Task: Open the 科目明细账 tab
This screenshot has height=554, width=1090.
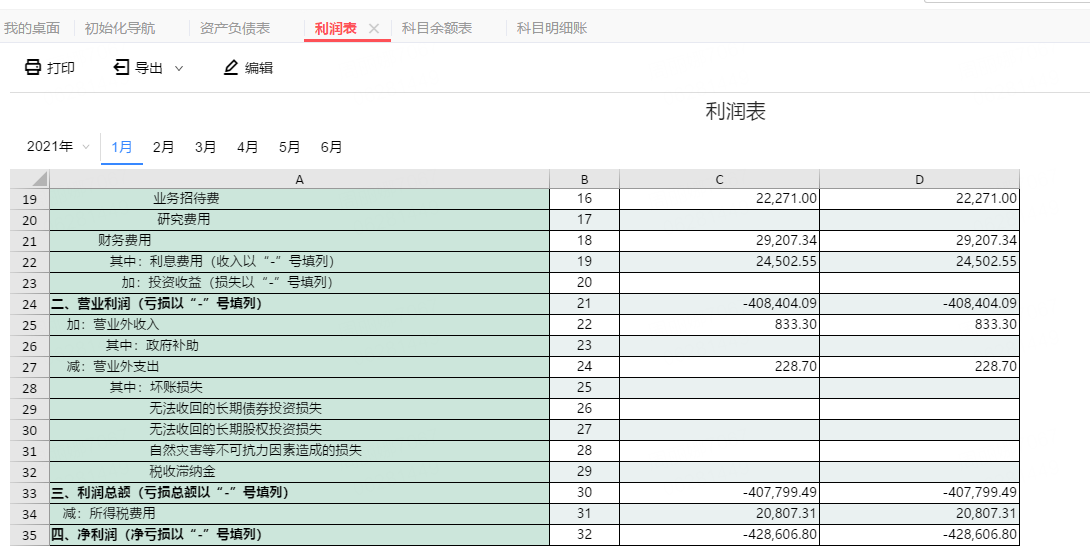Action: 552,28
